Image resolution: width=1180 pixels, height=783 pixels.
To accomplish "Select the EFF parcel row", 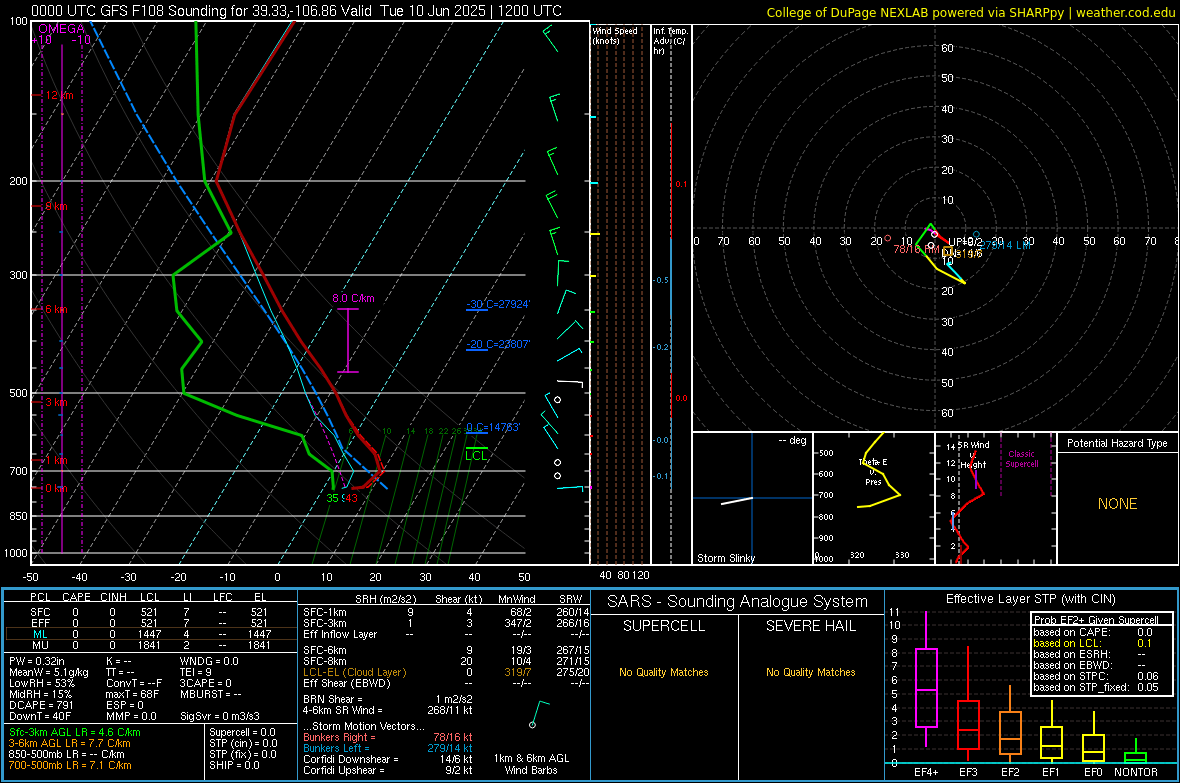I will click(x=150, y=623).
